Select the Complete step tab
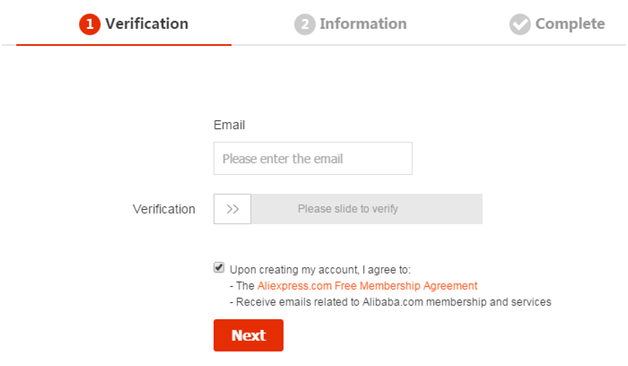 point(557,24)
